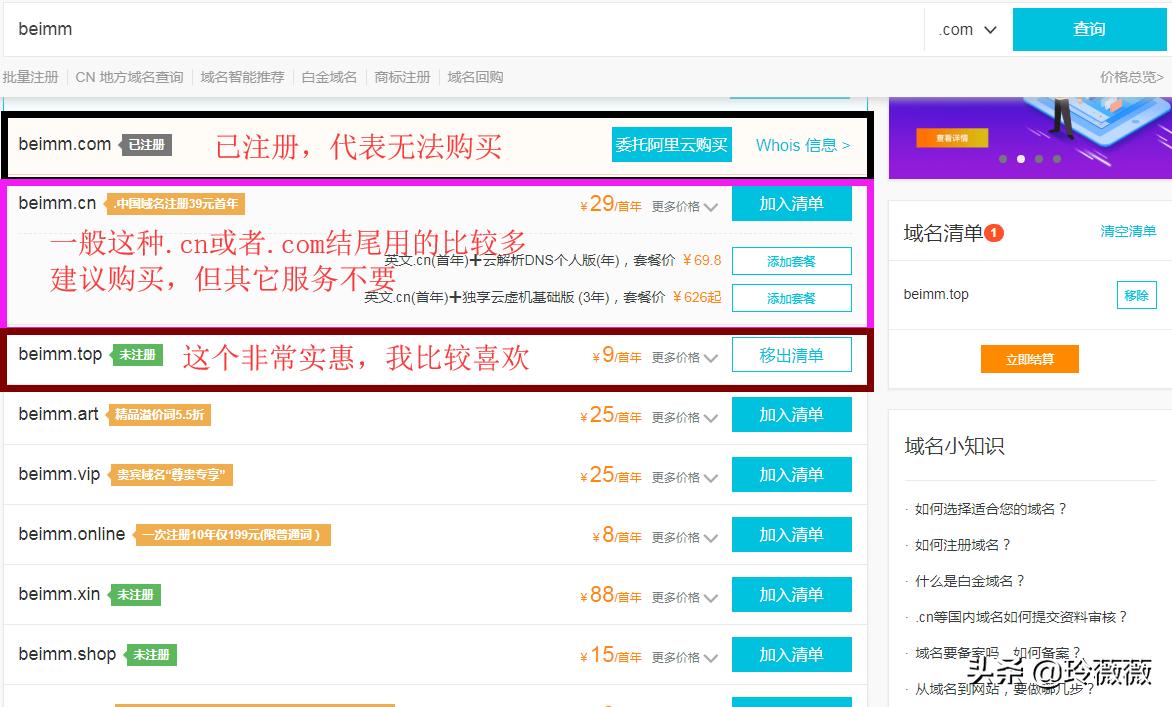Add beimm.cn to the list

pyautogui.click(x=791, y=204)
